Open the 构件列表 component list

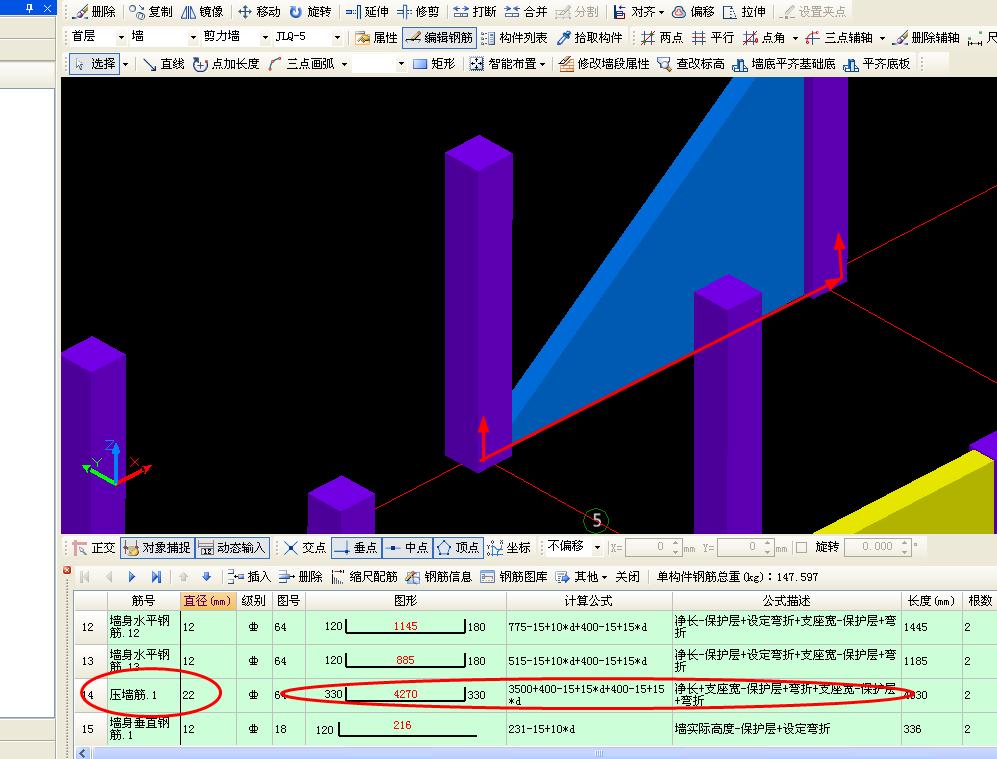(x=514, y=38)
